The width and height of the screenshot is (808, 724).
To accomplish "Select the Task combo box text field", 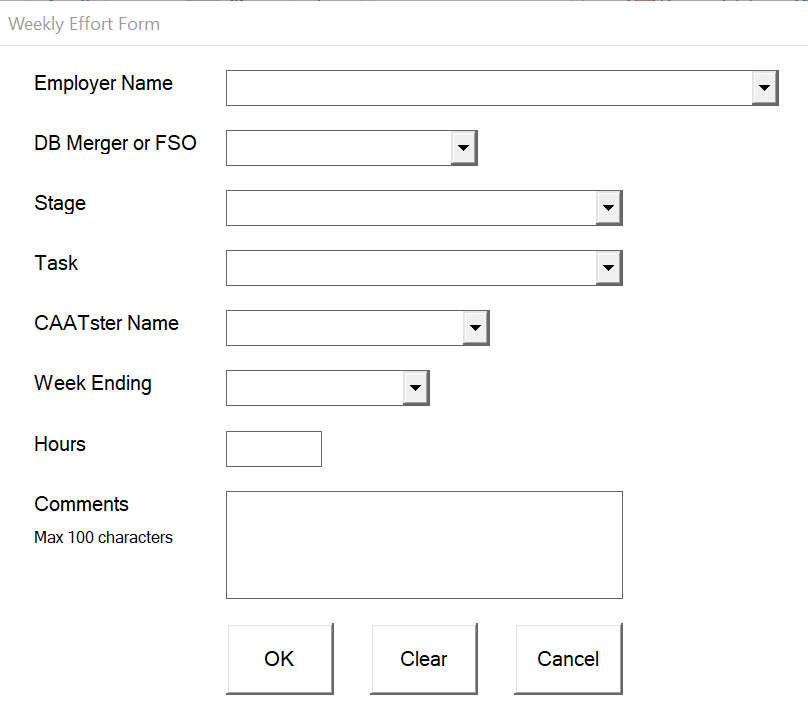I will pyautogui.click(x=411, y=268).
